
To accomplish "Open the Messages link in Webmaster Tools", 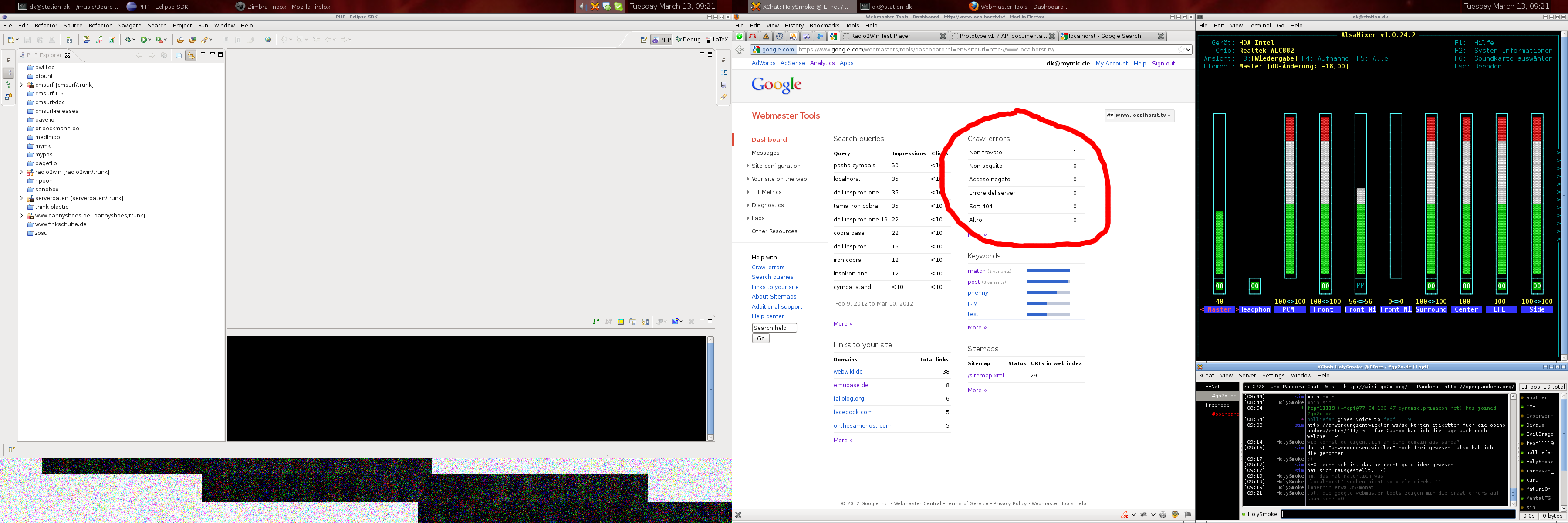I will [765, 153].
